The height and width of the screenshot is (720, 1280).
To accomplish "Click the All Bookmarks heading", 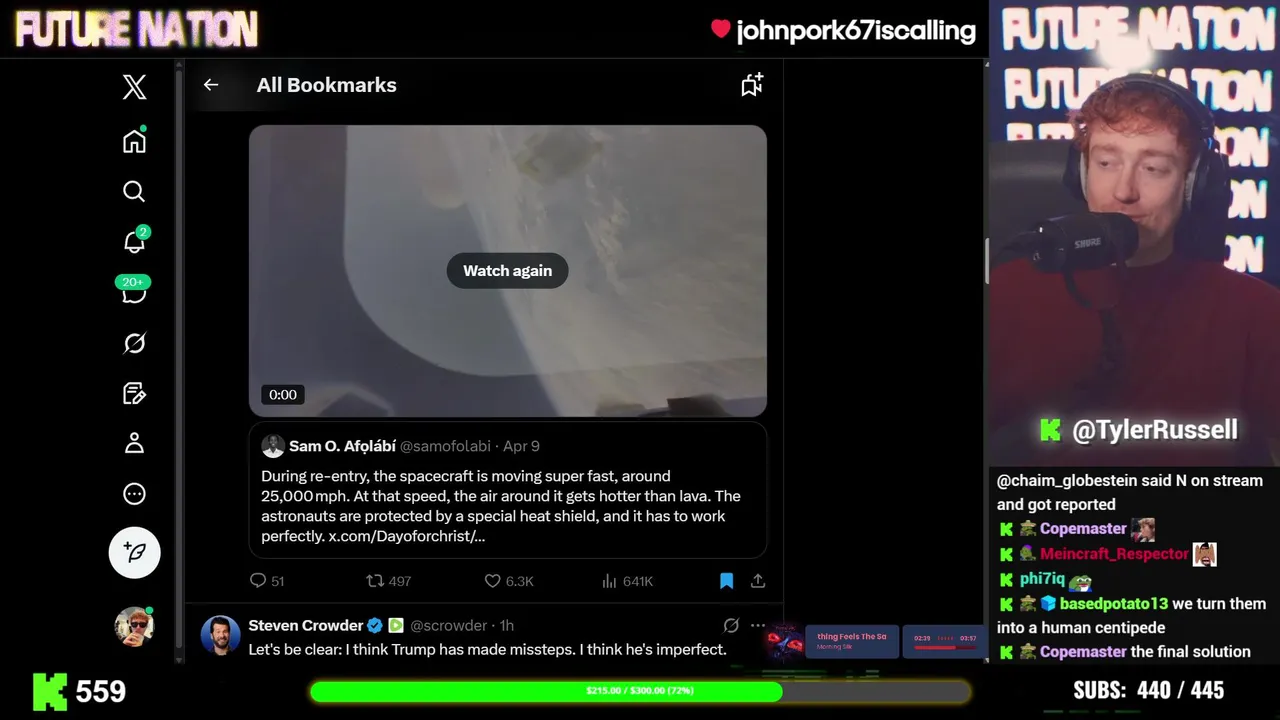I will pos(327,85).
